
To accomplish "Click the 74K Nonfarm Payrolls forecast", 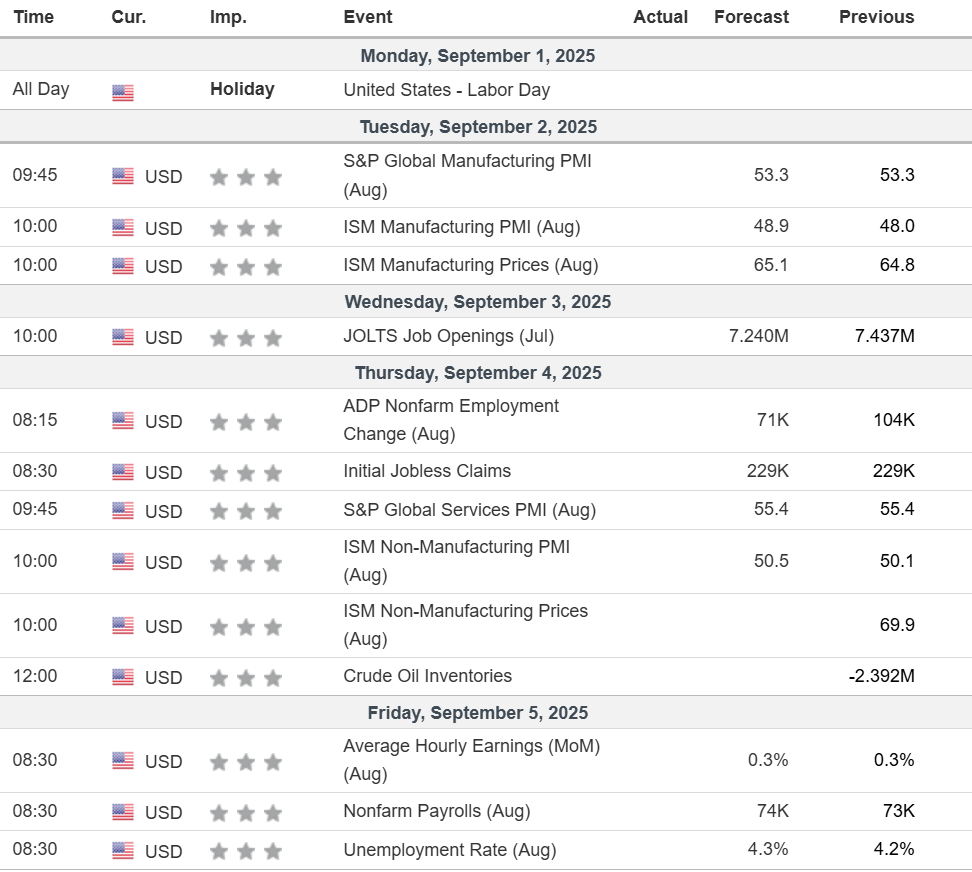I will tap(772, 811).
